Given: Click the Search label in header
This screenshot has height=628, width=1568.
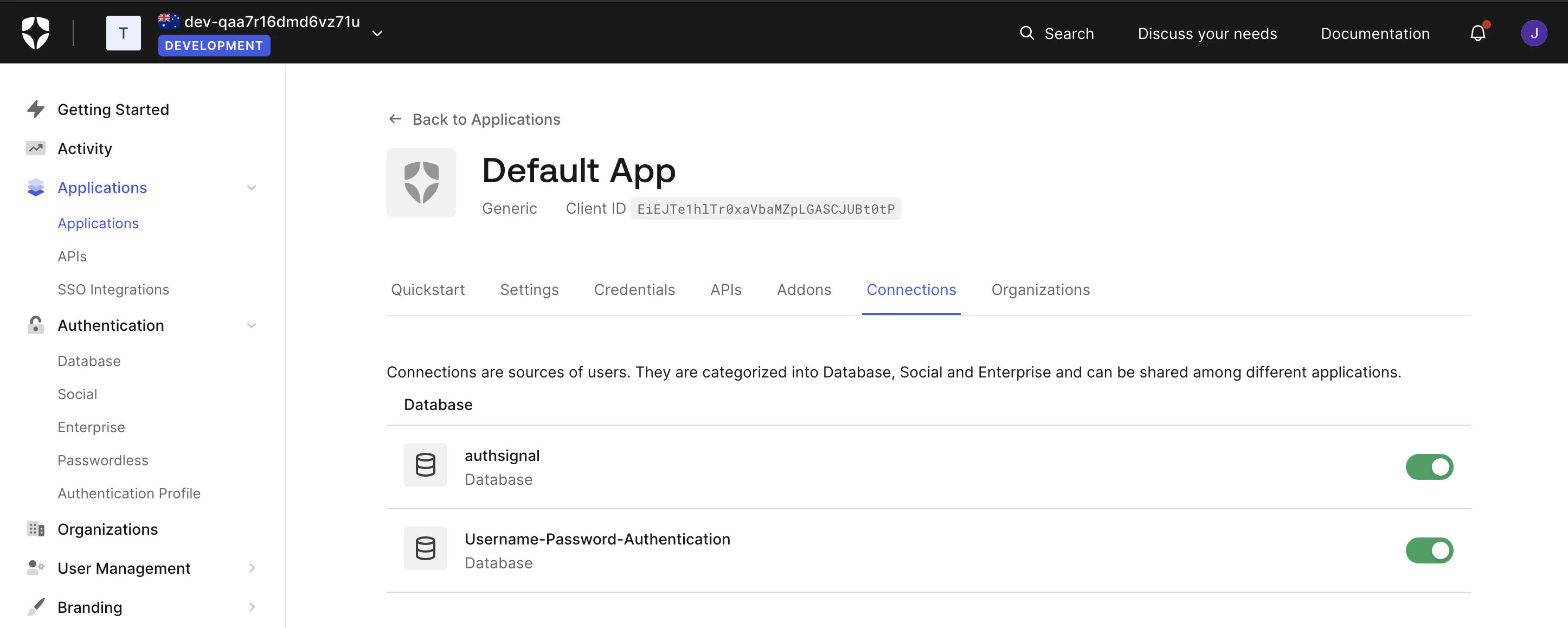Looking at the screenshot, I should coord(1069,34).
